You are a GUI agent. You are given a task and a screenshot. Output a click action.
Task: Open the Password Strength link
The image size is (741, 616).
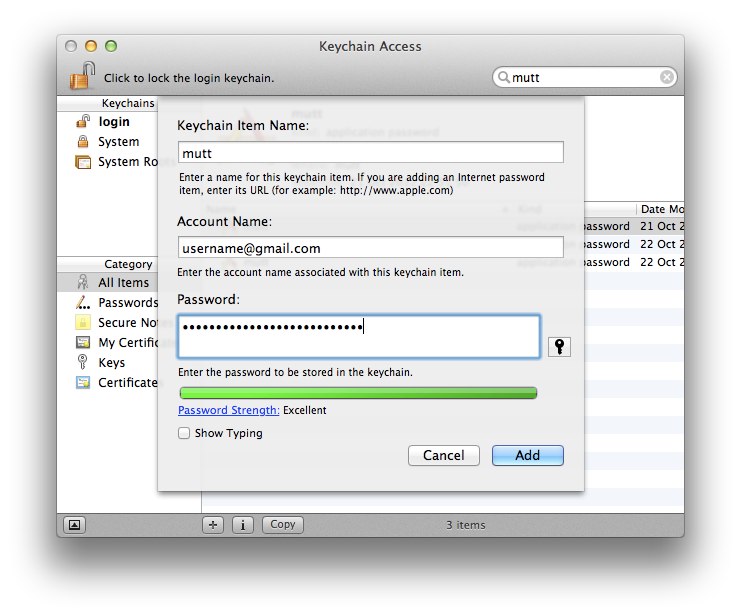coord(228,410)
